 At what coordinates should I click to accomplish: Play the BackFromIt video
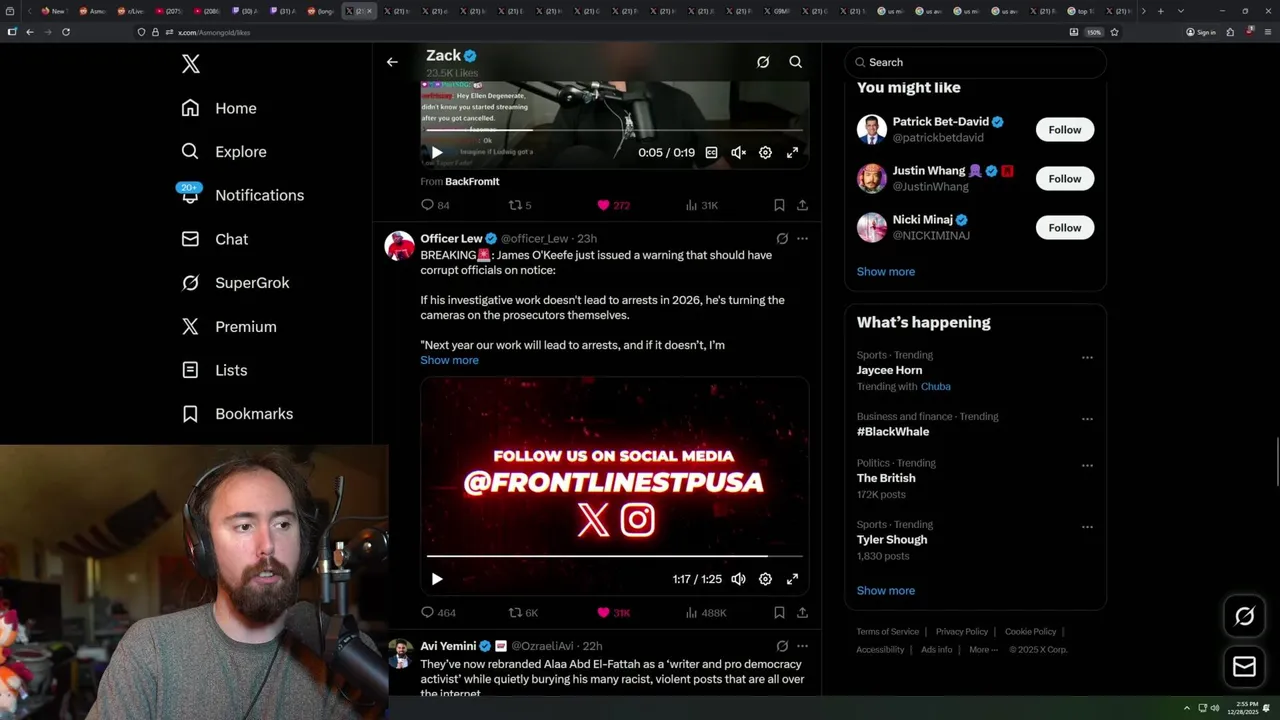[437, 153]
